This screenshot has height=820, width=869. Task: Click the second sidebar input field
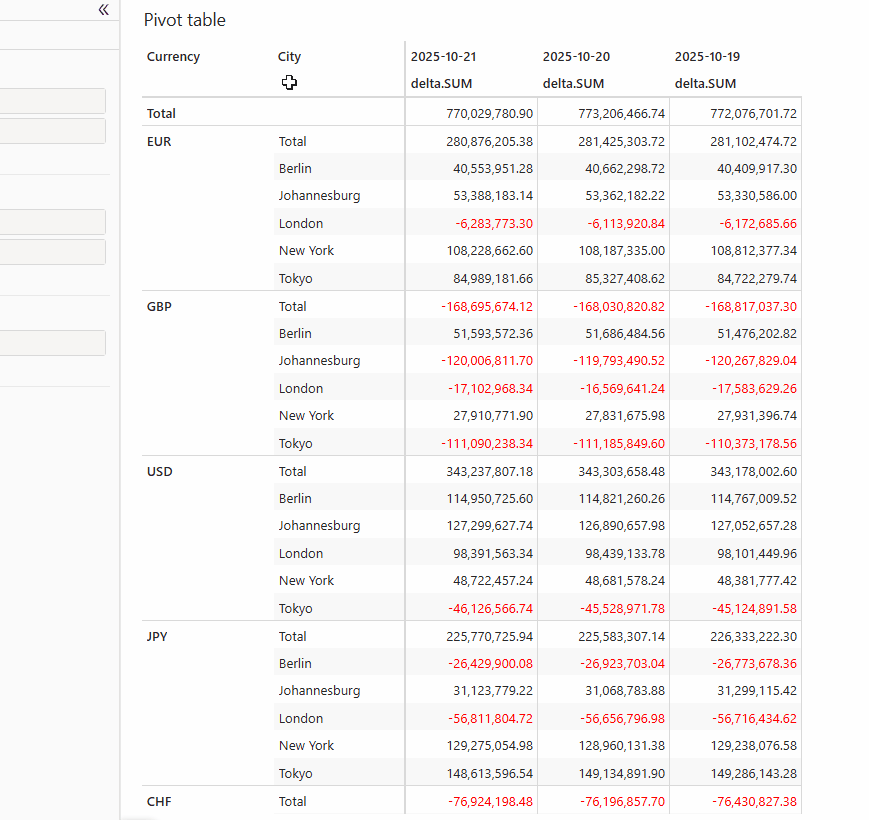52,130
